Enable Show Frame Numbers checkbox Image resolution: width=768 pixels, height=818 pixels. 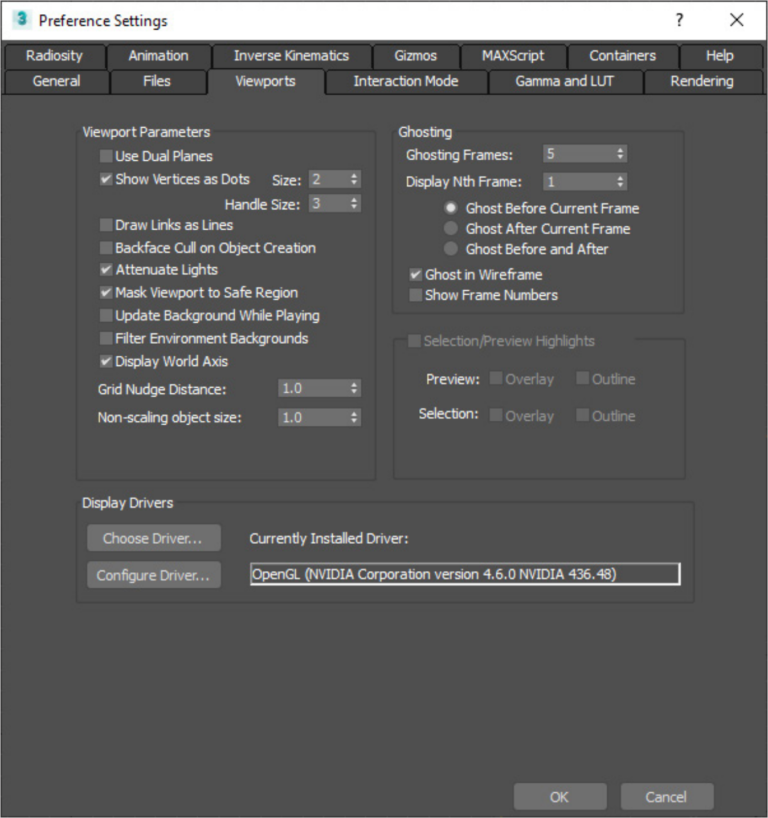coord(415,295)
